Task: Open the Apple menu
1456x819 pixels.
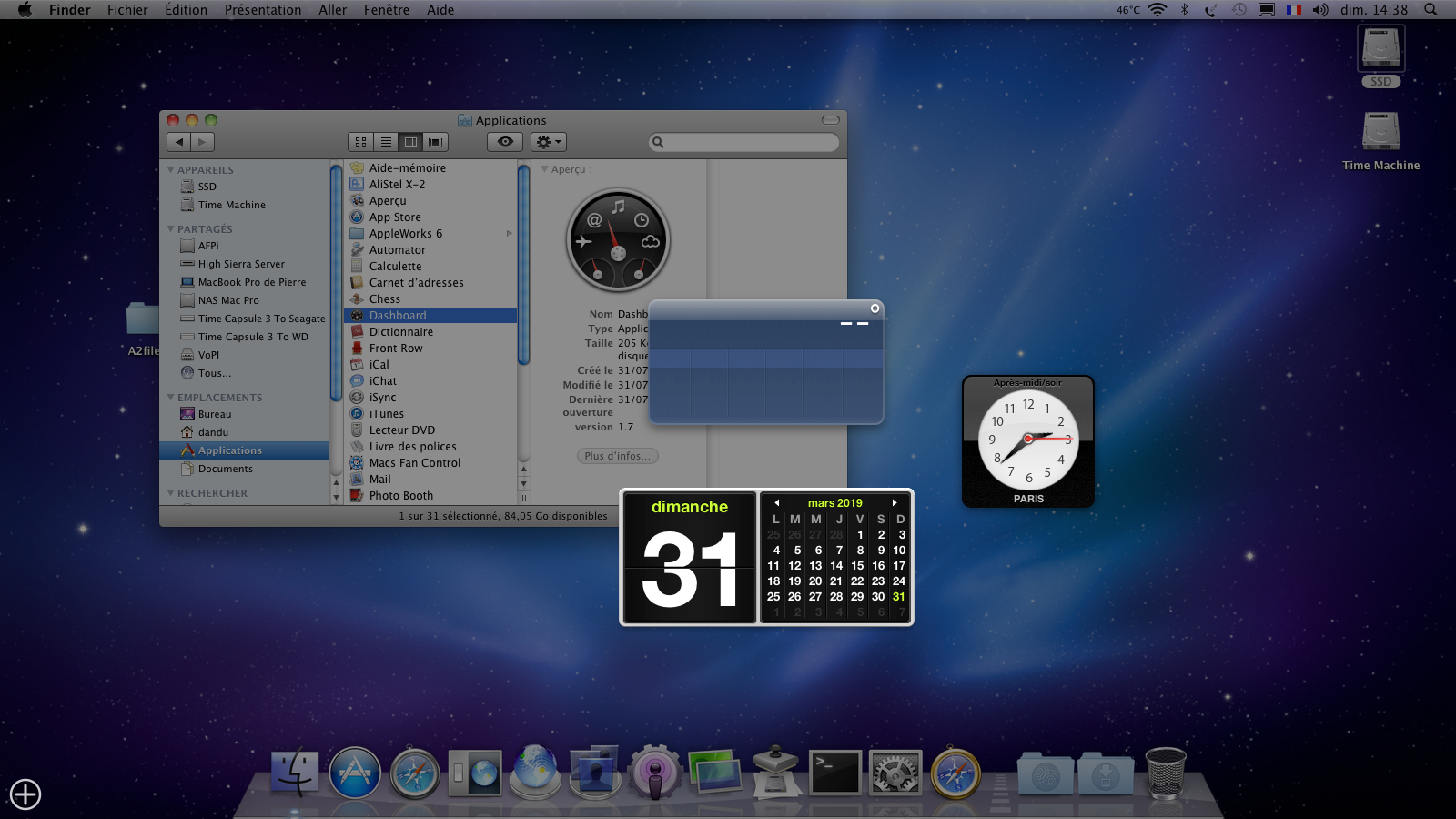Action: tap(25, 10)
